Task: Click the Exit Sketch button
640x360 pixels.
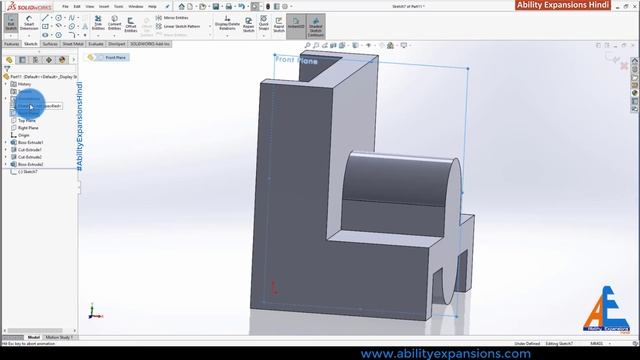Action: 11,23
